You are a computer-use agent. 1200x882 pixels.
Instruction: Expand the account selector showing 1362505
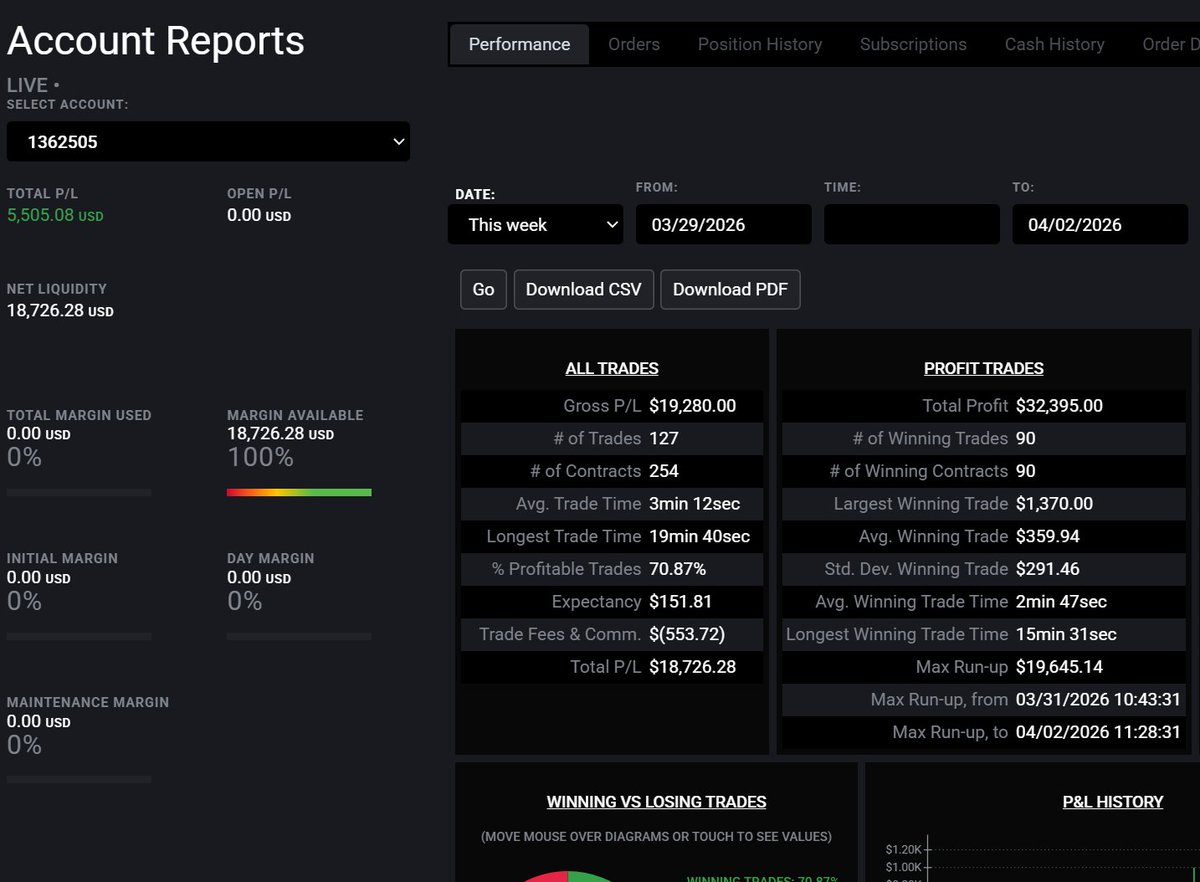pos(208,142)
